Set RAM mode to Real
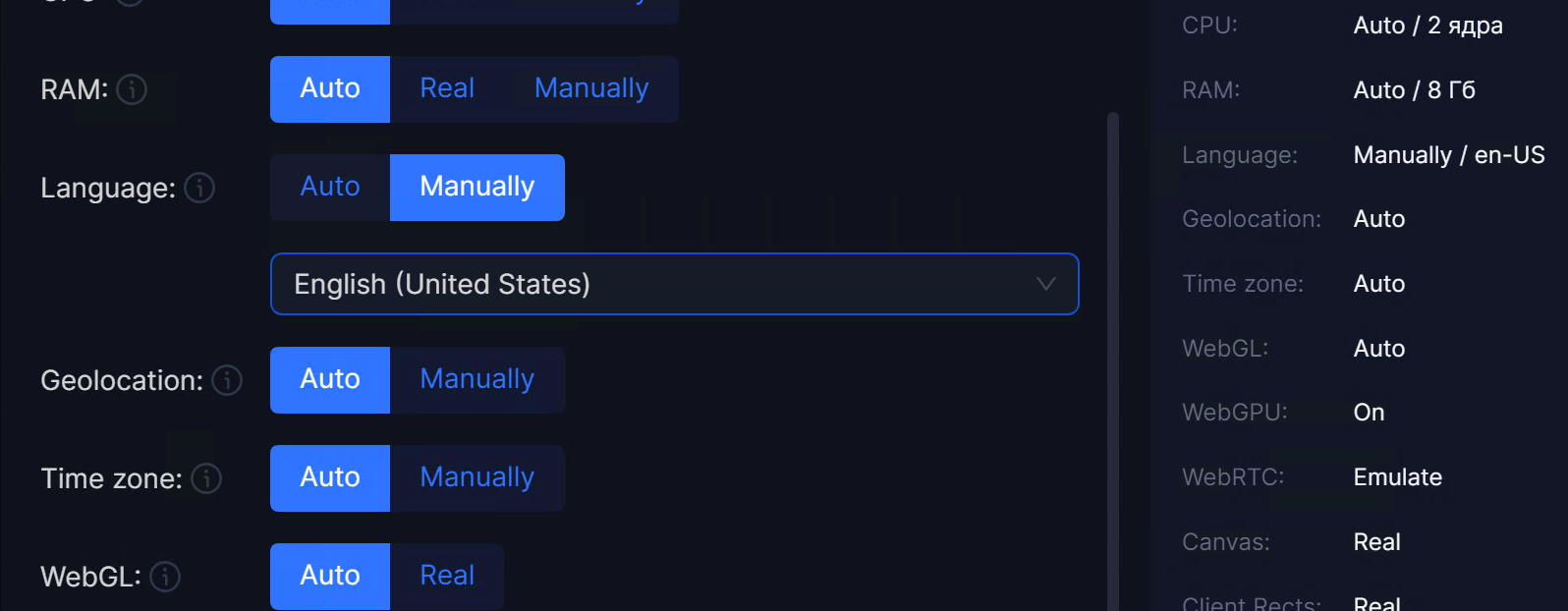1568x611 pixels. 447,89
